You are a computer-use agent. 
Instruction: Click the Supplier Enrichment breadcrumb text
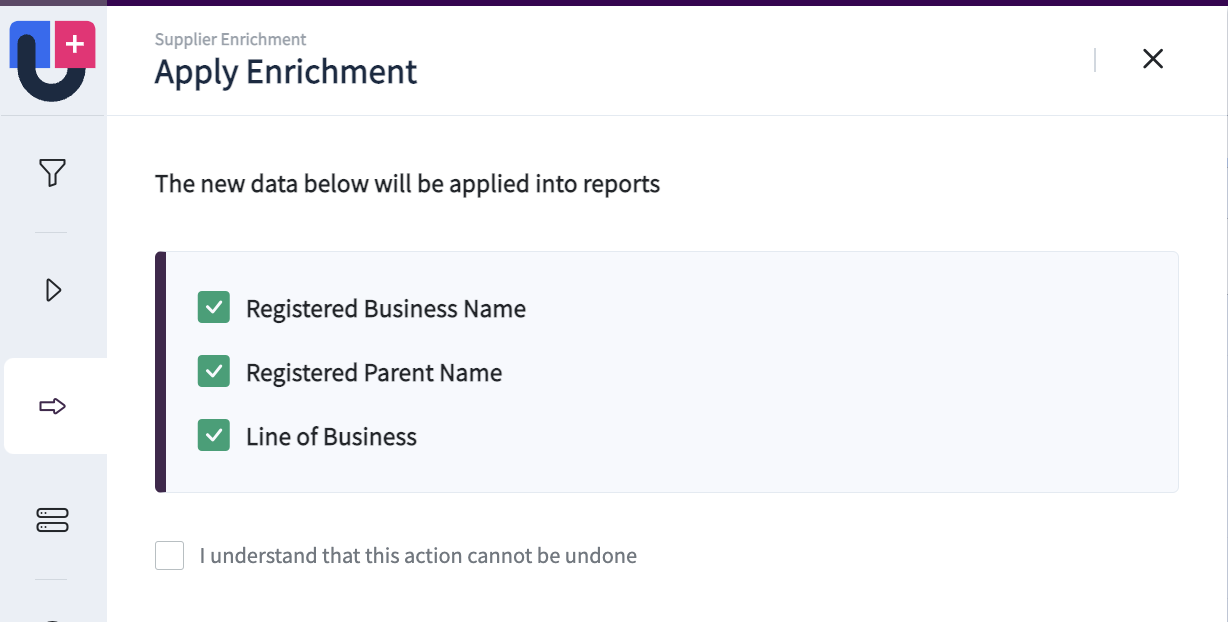coord(231,40)
